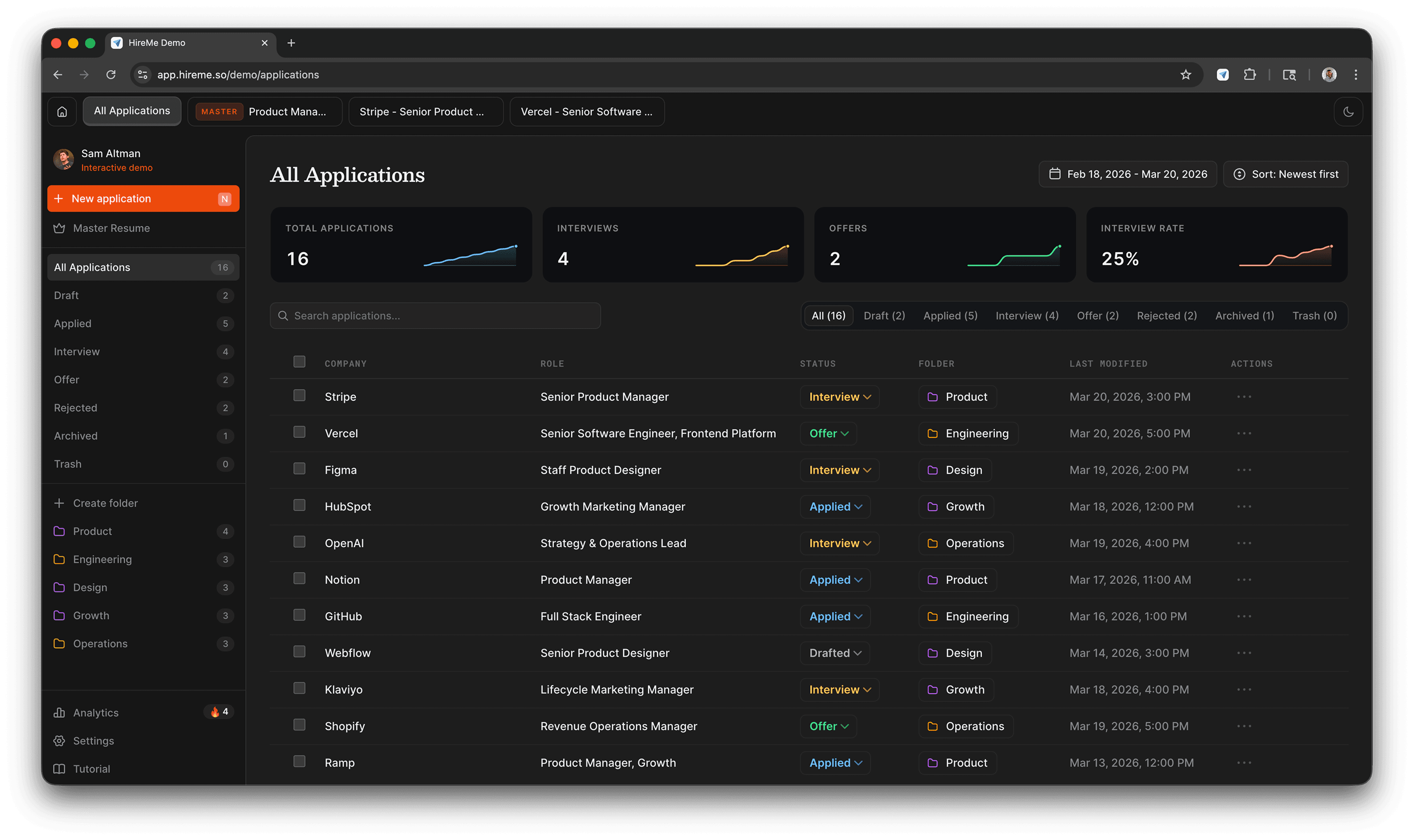Viewport: 1414px width, 840px height.
Task: Check the checkbox on the Stripe row
Action: click(x=299, y=396)
